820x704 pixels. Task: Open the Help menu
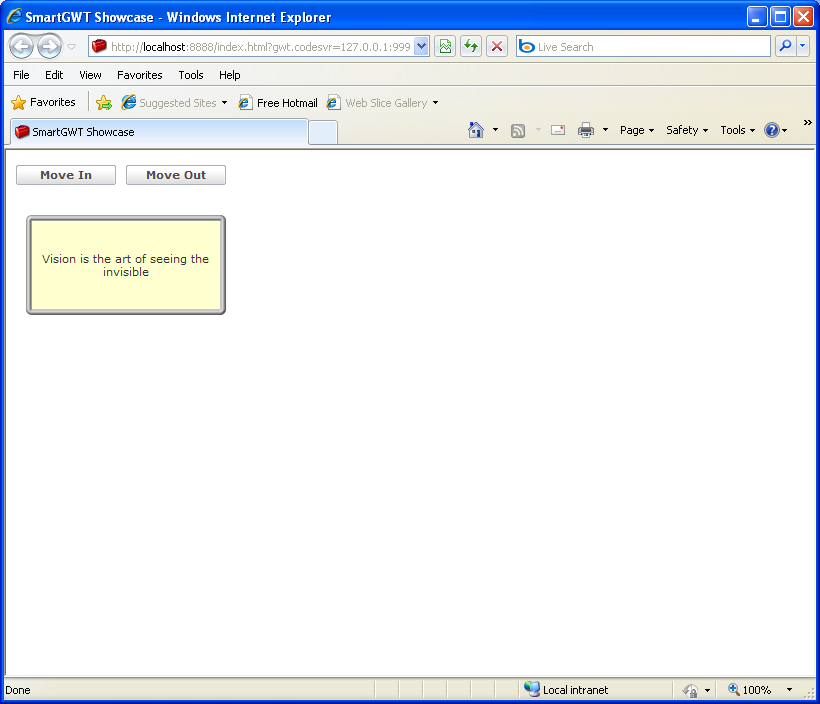(230, 75)
